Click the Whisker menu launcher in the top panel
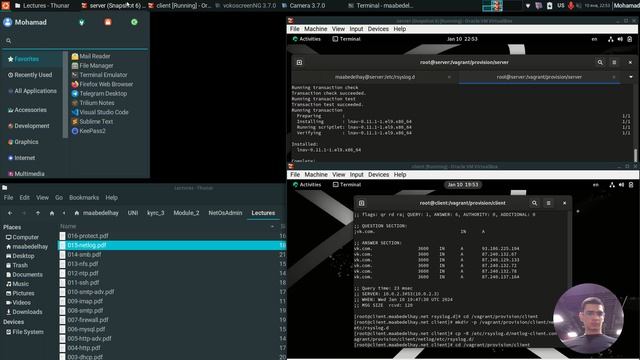This screenshot has width=640, height=360. (x=6, y=5)
